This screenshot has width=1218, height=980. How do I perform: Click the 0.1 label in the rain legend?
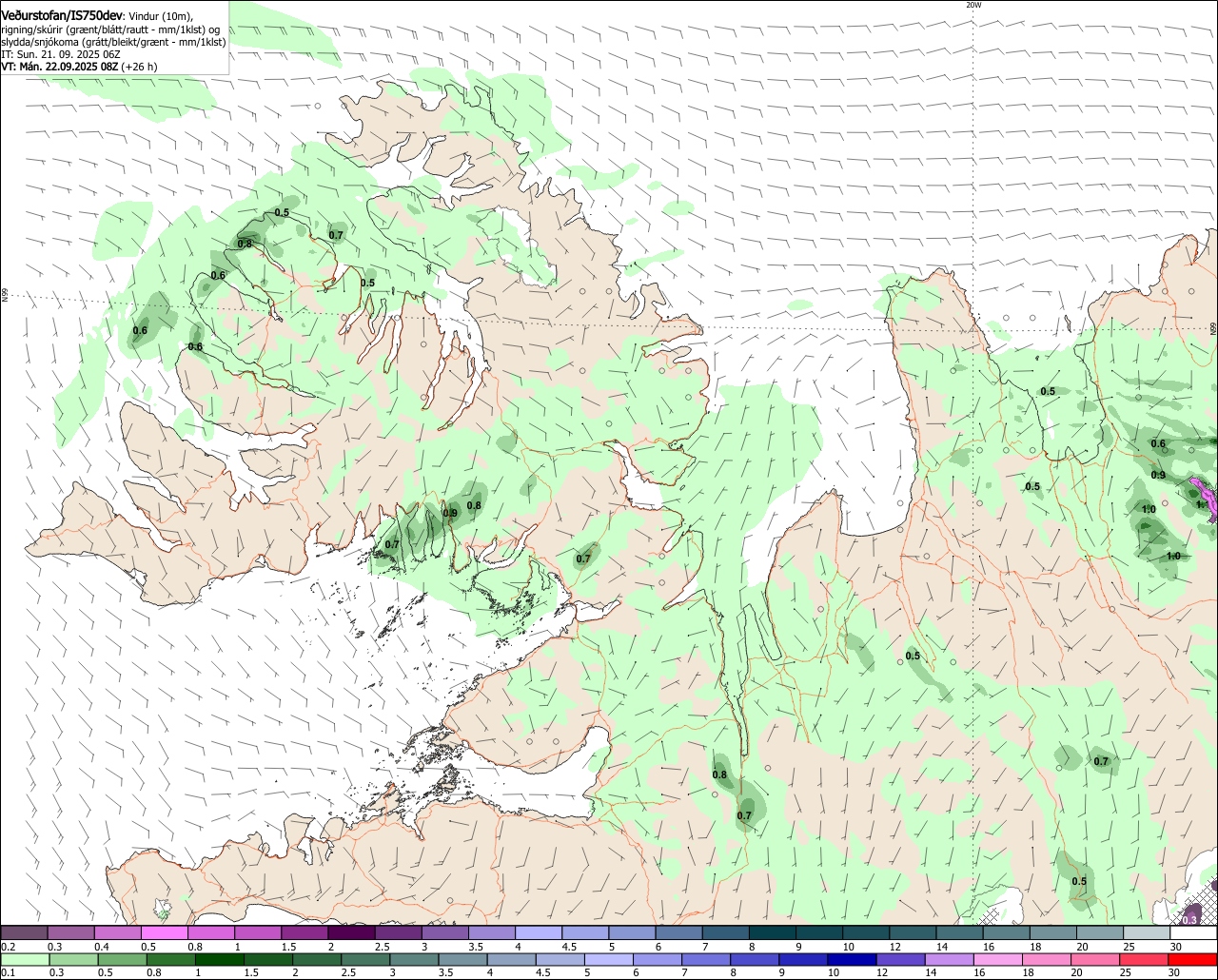tap(8, 972)
